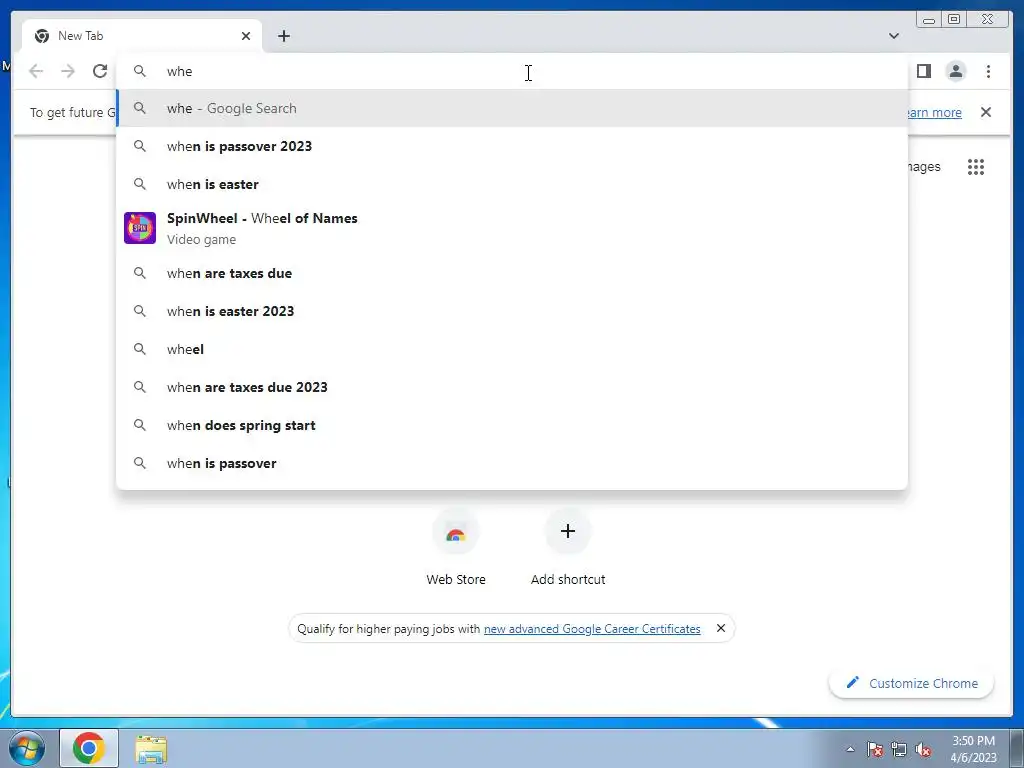Click the browser back arrow

(36, 71)
